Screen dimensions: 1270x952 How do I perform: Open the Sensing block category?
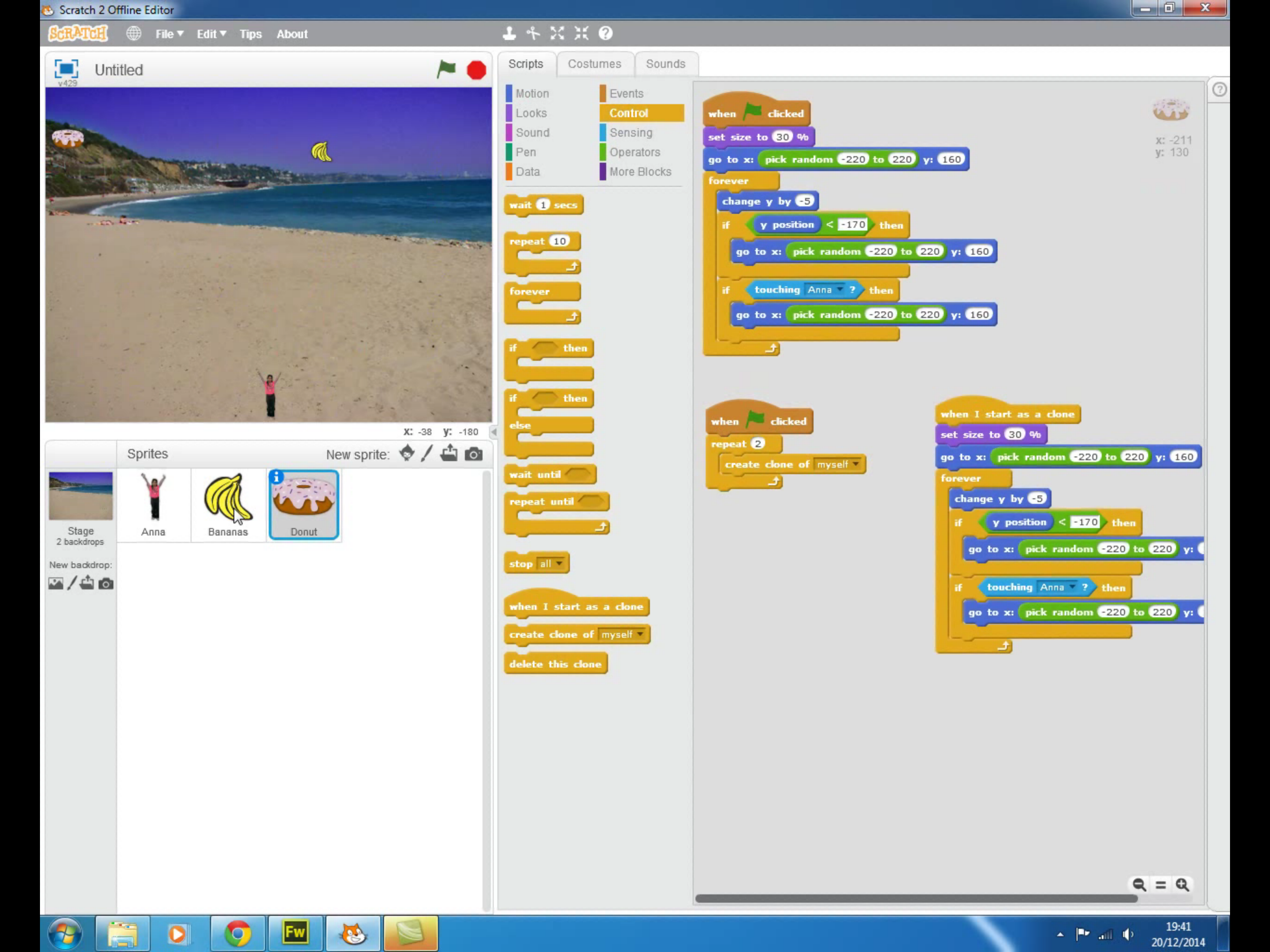(630, 132)
